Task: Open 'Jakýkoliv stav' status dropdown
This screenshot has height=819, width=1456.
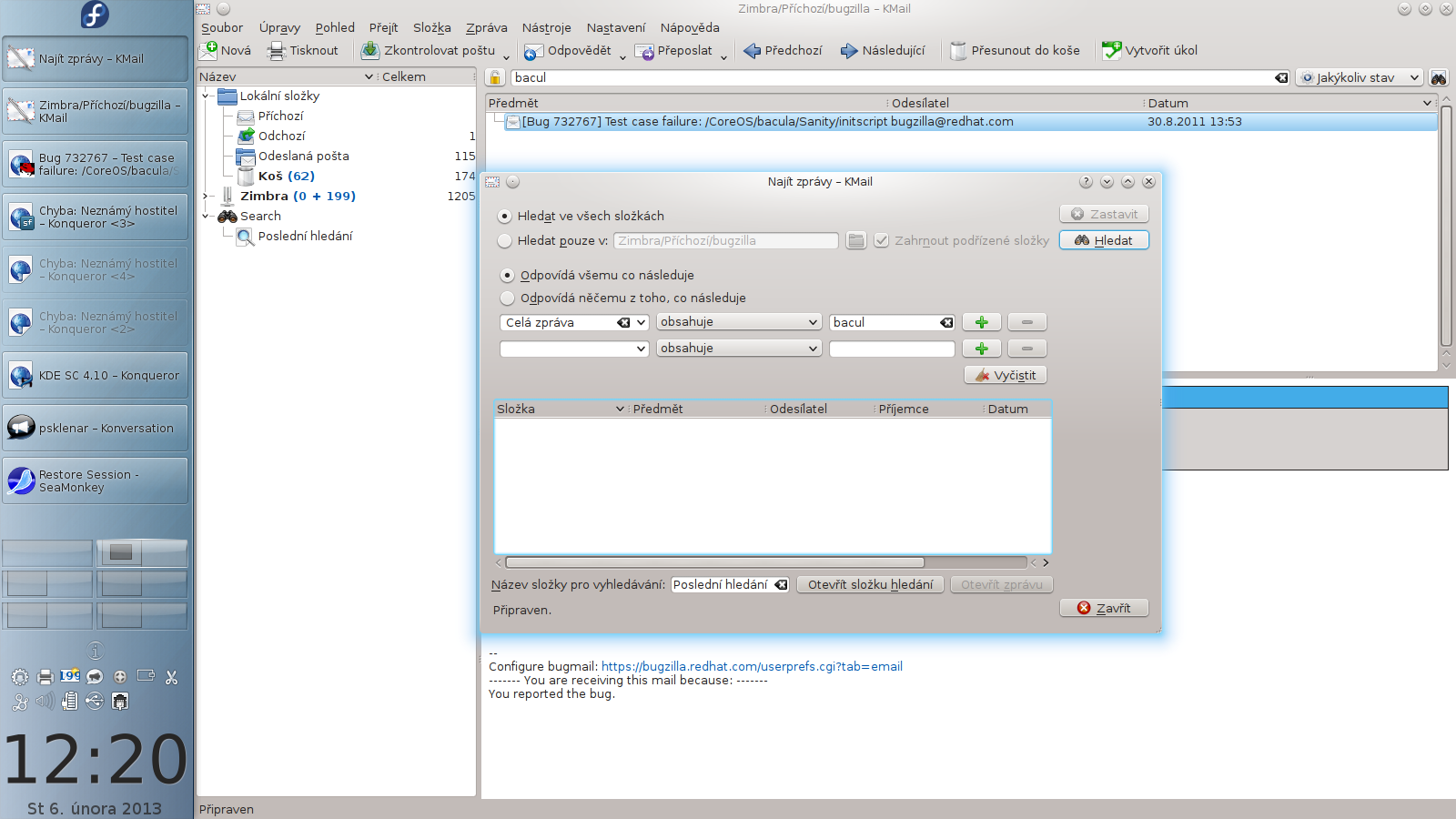Action: click(x=1360, y=77)
